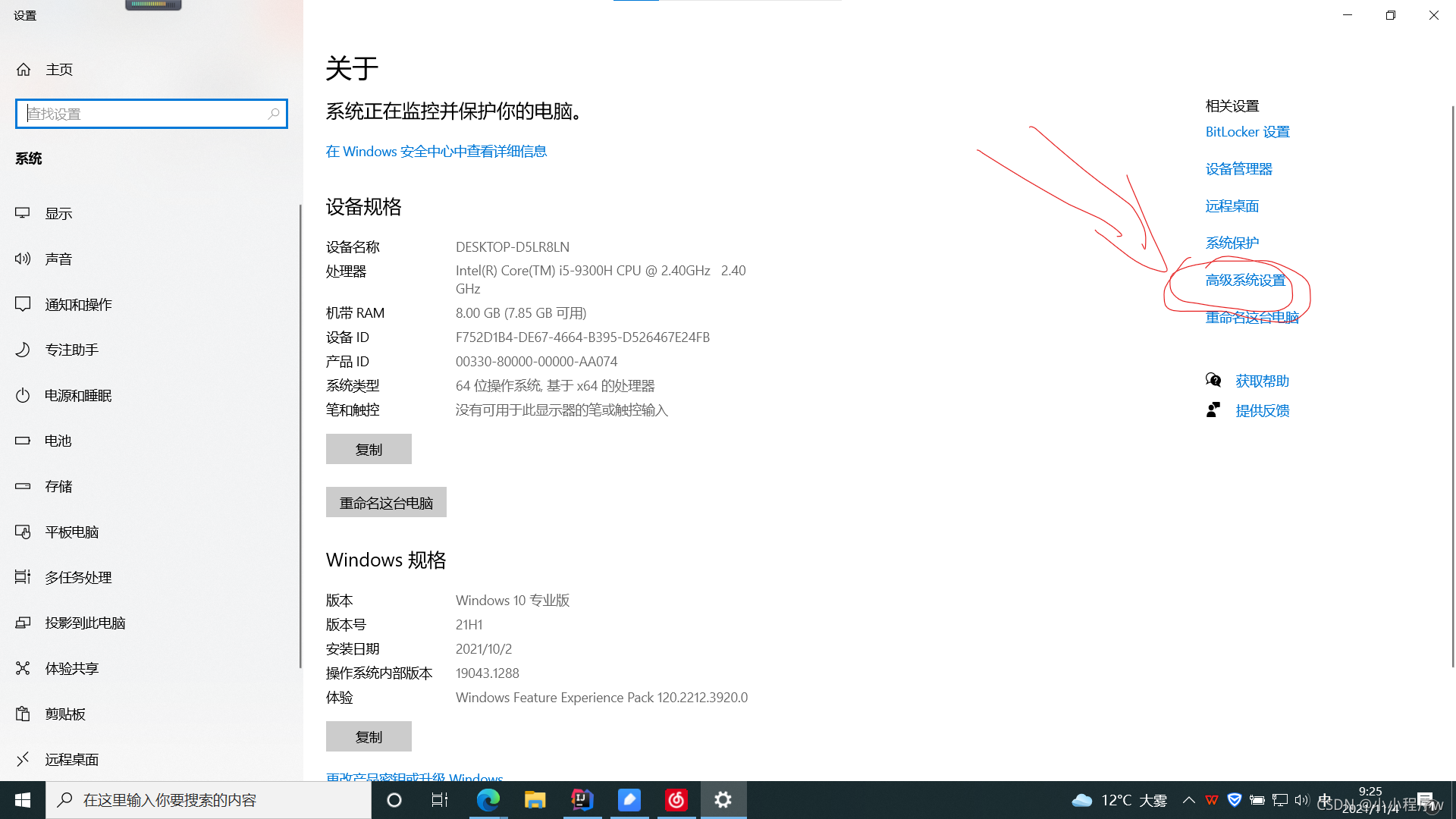Viewport: 1456px width, 819px height.
Task: Click the Get help (获取帮助) icon
Action: coord(1213,381)
